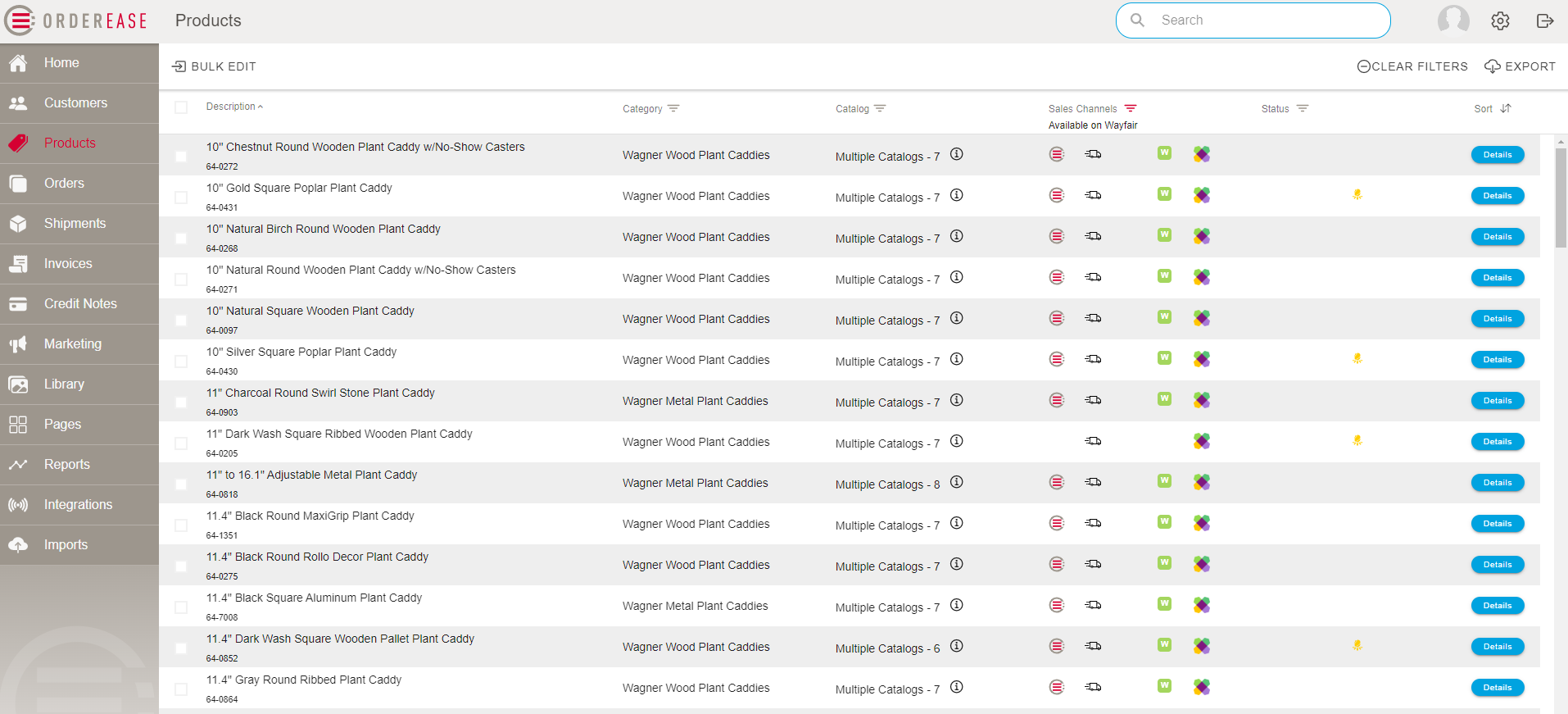The width and height of the screenshot is (1568, 714).
Task: Click yellow status icon for 10" Gold Square Poplar Plant Caddy
Action: 1357,195
